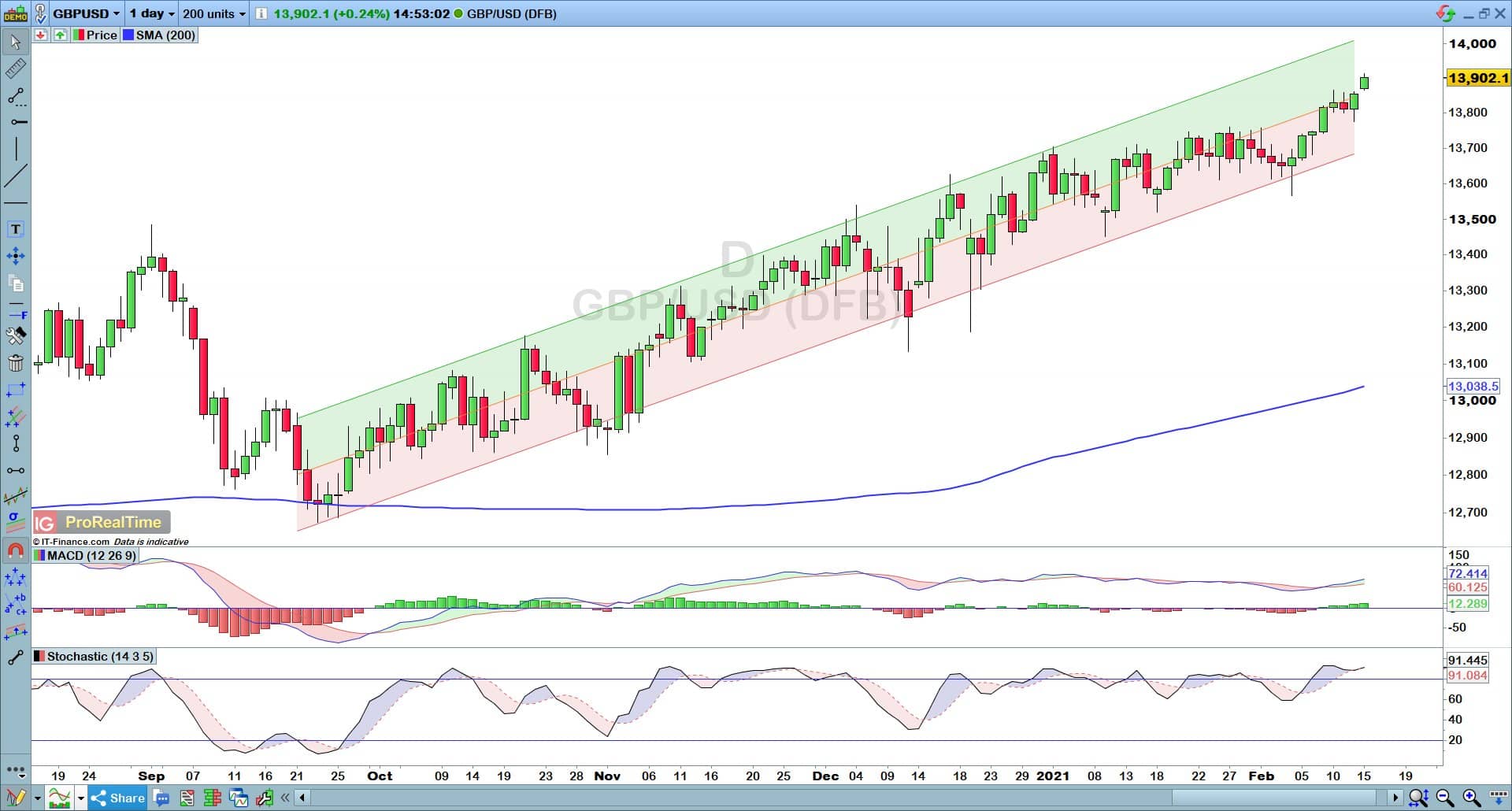Open the 200 units history dropdown
This screenshot has width=1512, height=811.
pyautogui.click(x=213, y=13)
